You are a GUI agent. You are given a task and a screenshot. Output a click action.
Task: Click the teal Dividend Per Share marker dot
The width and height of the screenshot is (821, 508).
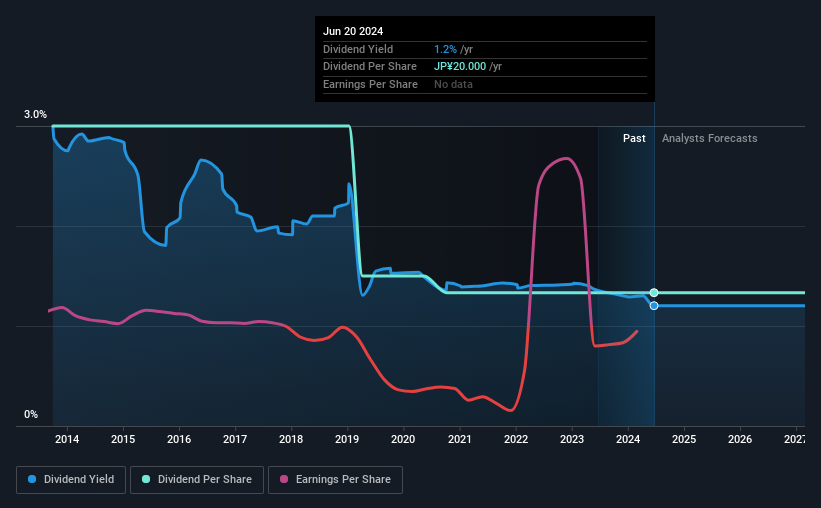pyautogui.click(x=654, y=293)
